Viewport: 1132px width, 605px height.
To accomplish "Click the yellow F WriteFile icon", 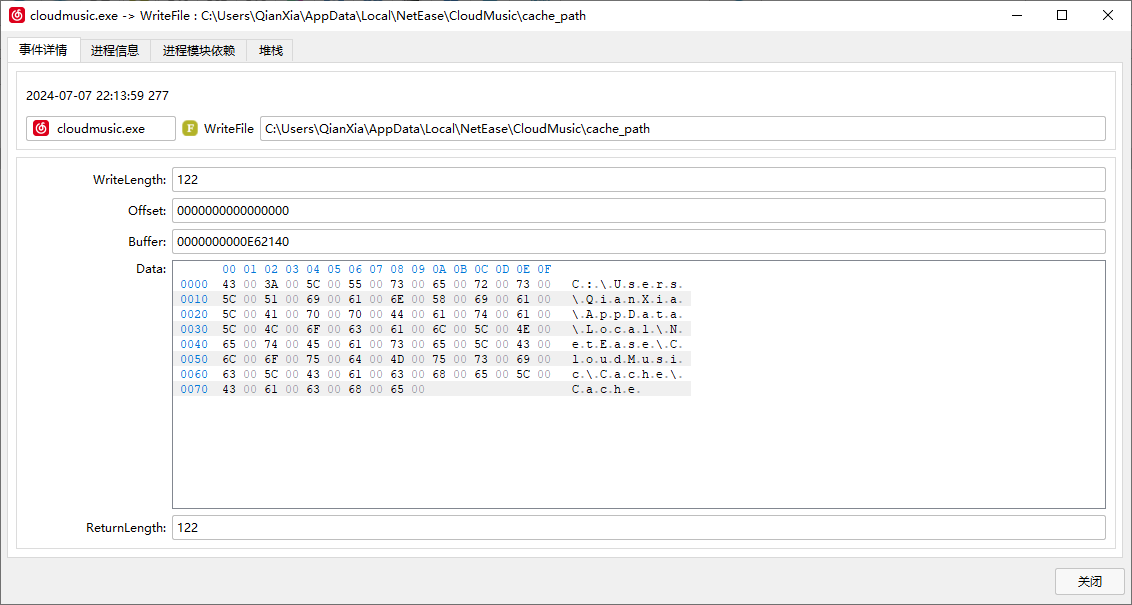I will [190, 129].
